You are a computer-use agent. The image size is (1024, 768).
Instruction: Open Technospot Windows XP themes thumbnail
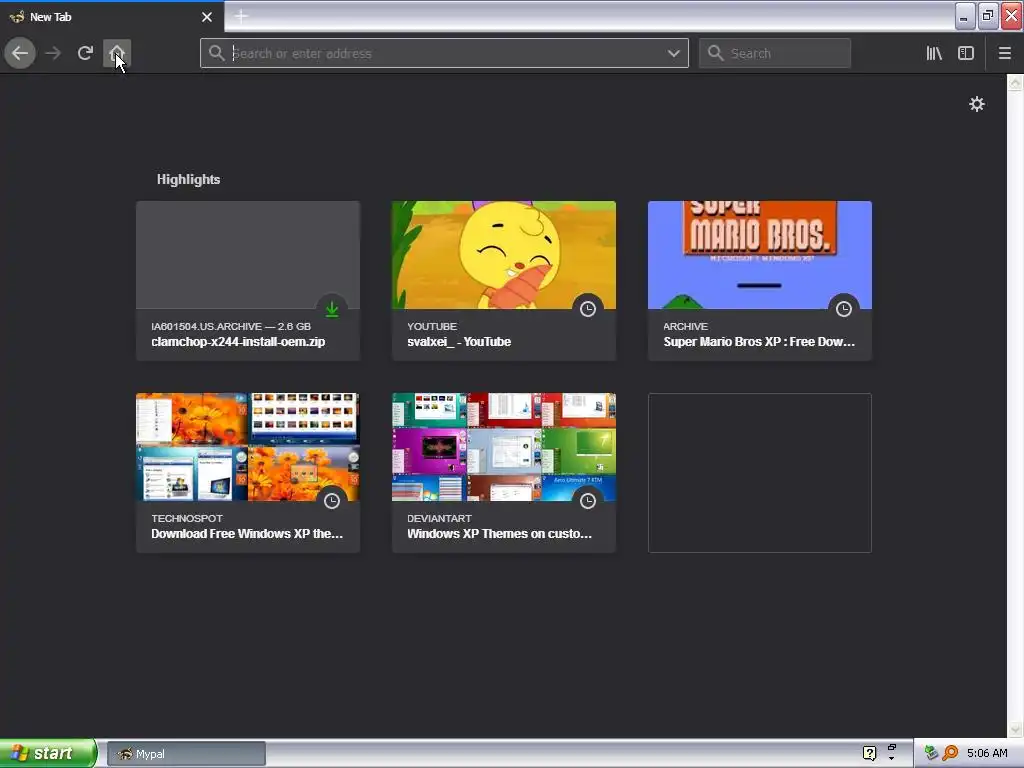[248, 447]
